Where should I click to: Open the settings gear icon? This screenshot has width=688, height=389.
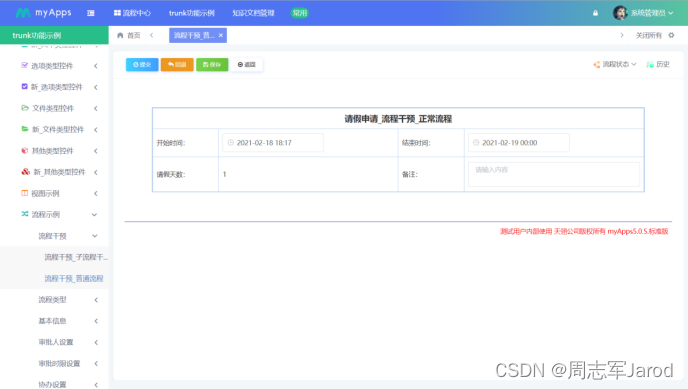671,36
